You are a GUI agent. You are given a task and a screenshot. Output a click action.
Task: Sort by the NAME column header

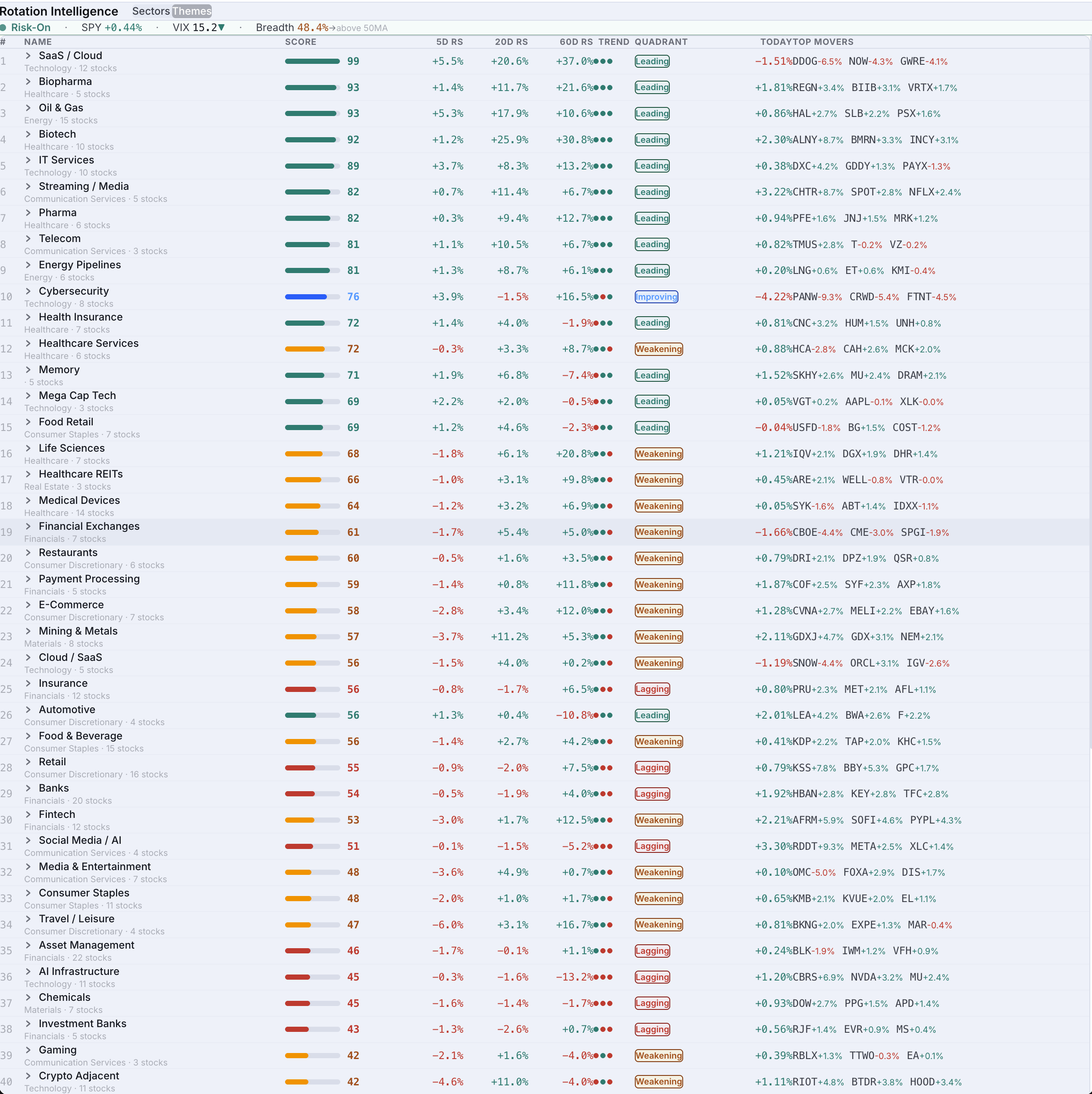point(38,42)
